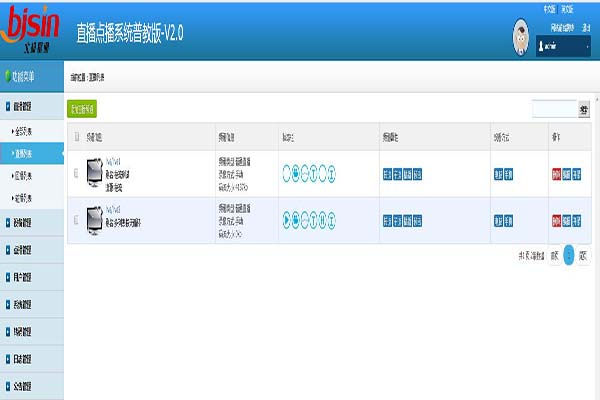This screenshot has width=600, height=400.
Task: Tick the checkbox of the first channel row
Action: tap(76, 173)
